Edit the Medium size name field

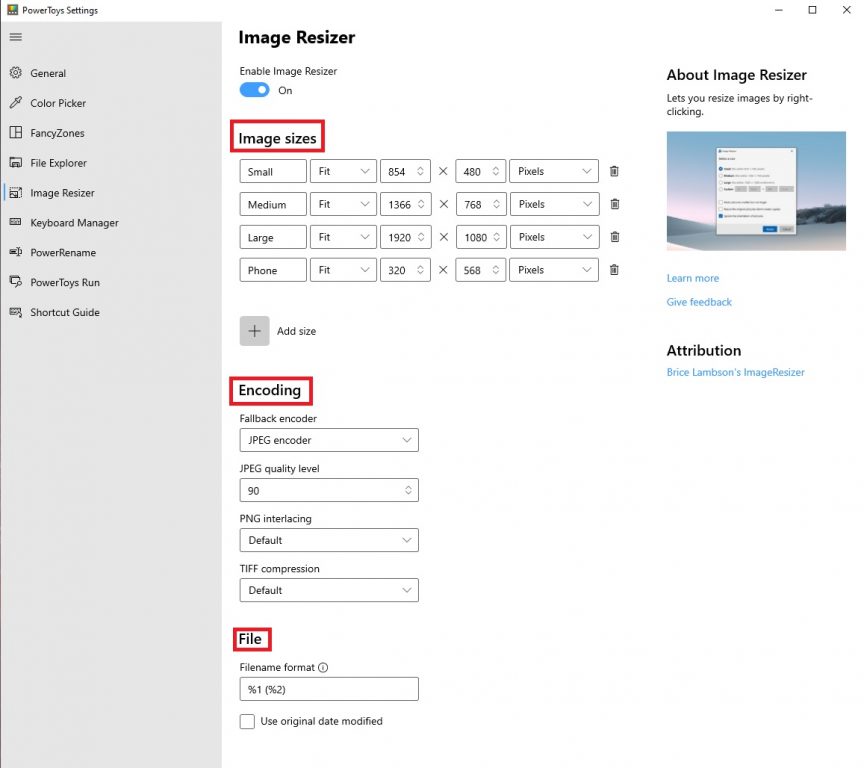[273, 204]
